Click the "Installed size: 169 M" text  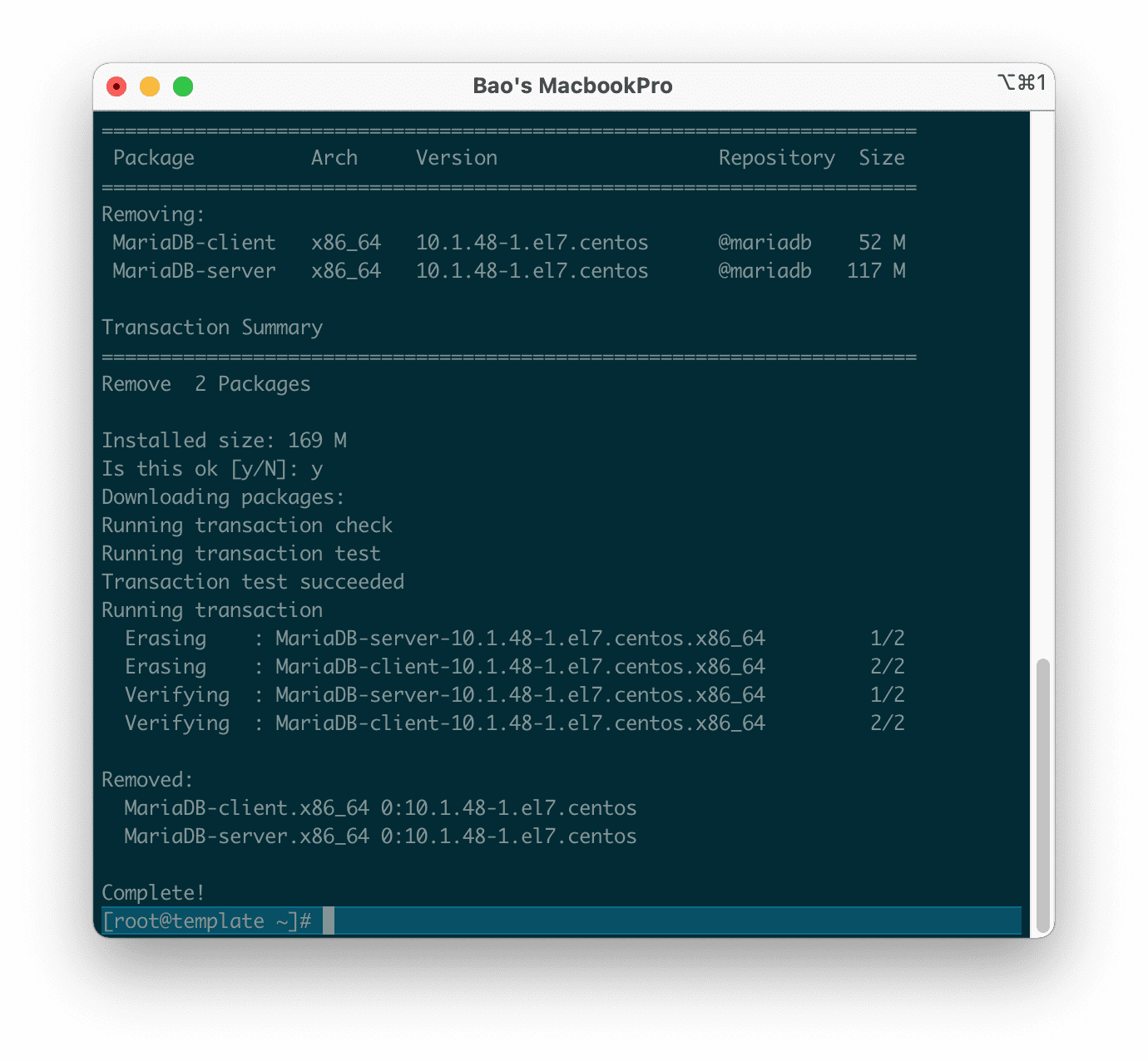point(224,441)
